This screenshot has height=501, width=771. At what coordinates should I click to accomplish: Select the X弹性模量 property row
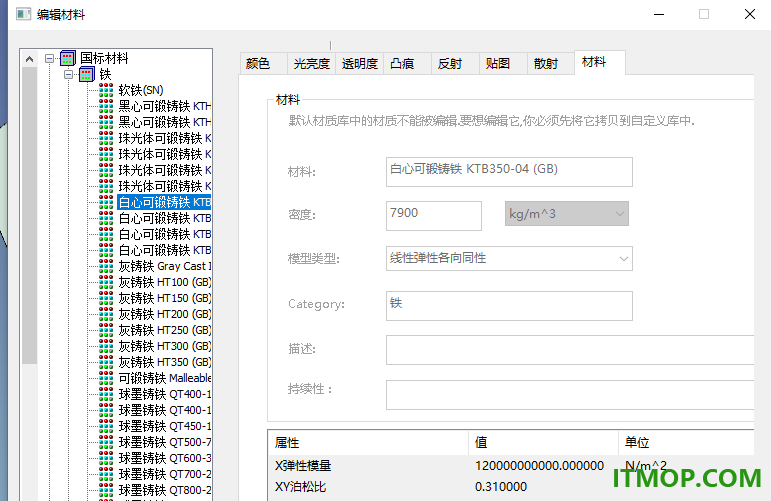point(511,466)
